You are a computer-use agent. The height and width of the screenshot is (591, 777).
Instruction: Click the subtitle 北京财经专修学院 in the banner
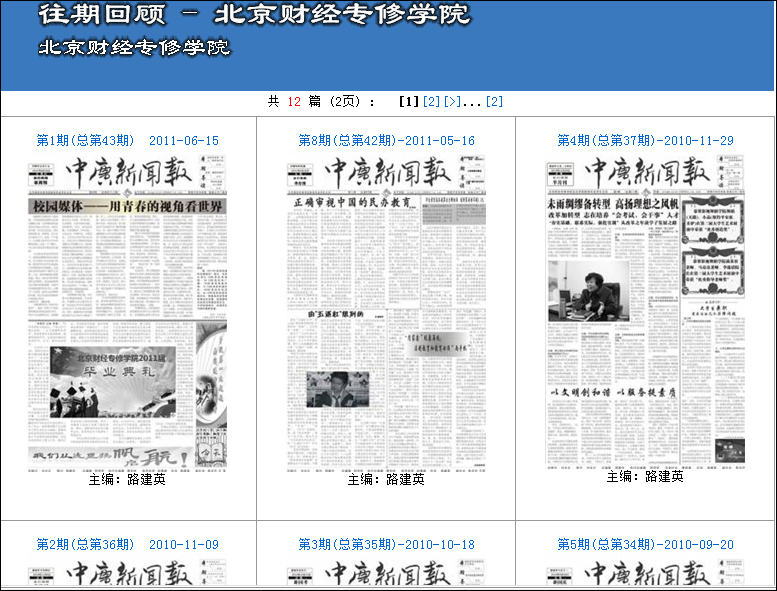(134, 48)
